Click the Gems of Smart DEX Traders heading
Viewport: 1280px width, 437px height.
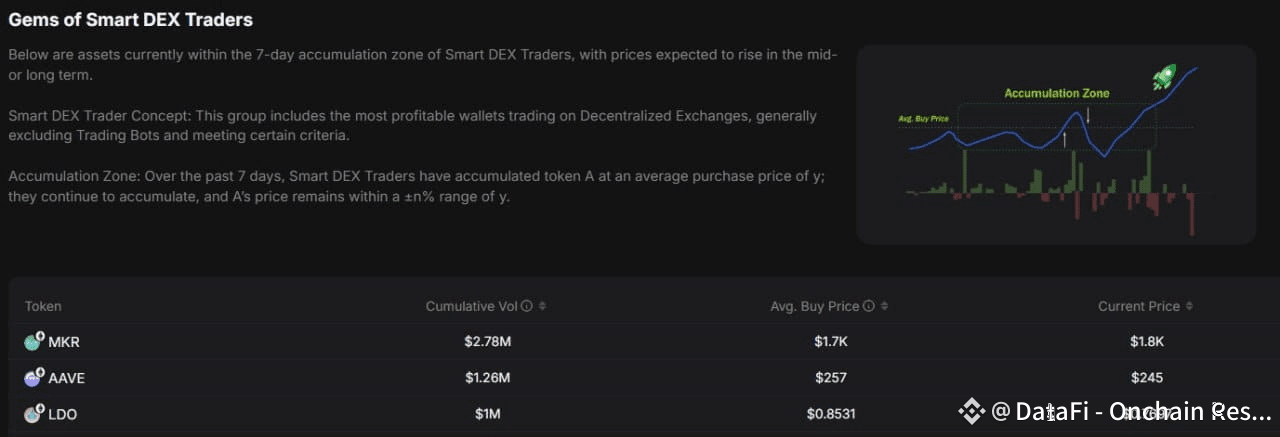(130, 19)
